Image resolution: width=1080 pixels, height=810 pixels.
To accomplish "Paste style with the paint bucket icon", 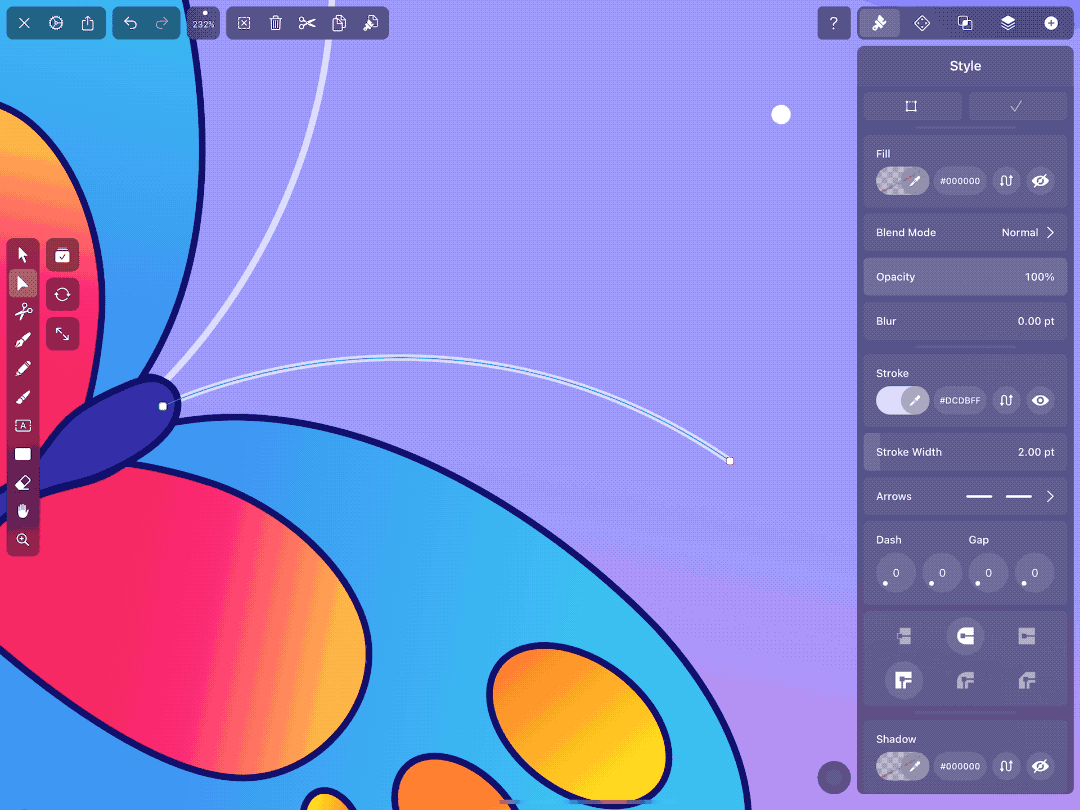I will (x=371, y=23).
